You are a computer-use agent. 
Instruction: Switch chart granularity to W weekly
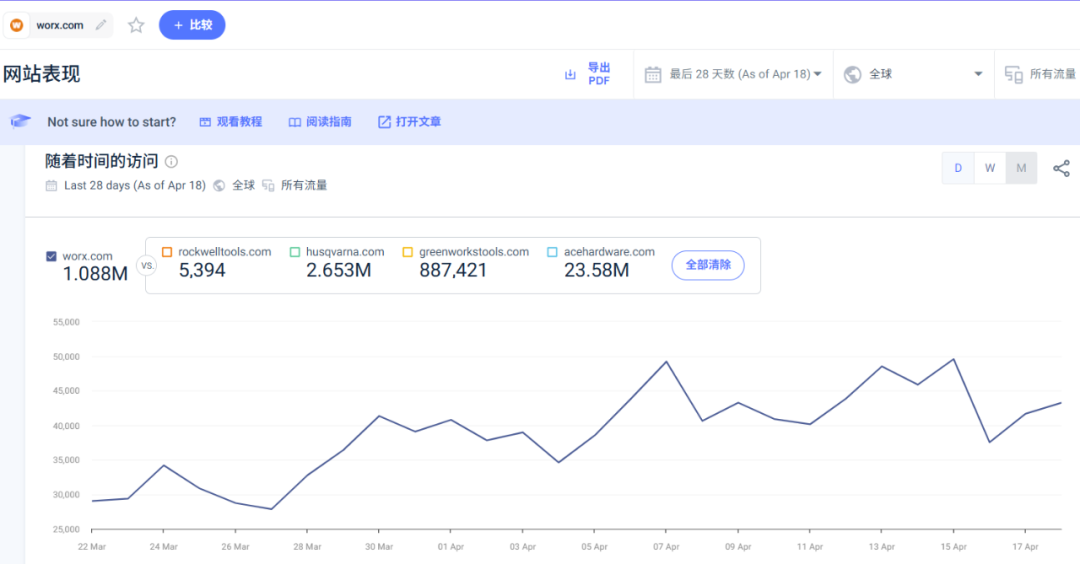coord(990,168)
